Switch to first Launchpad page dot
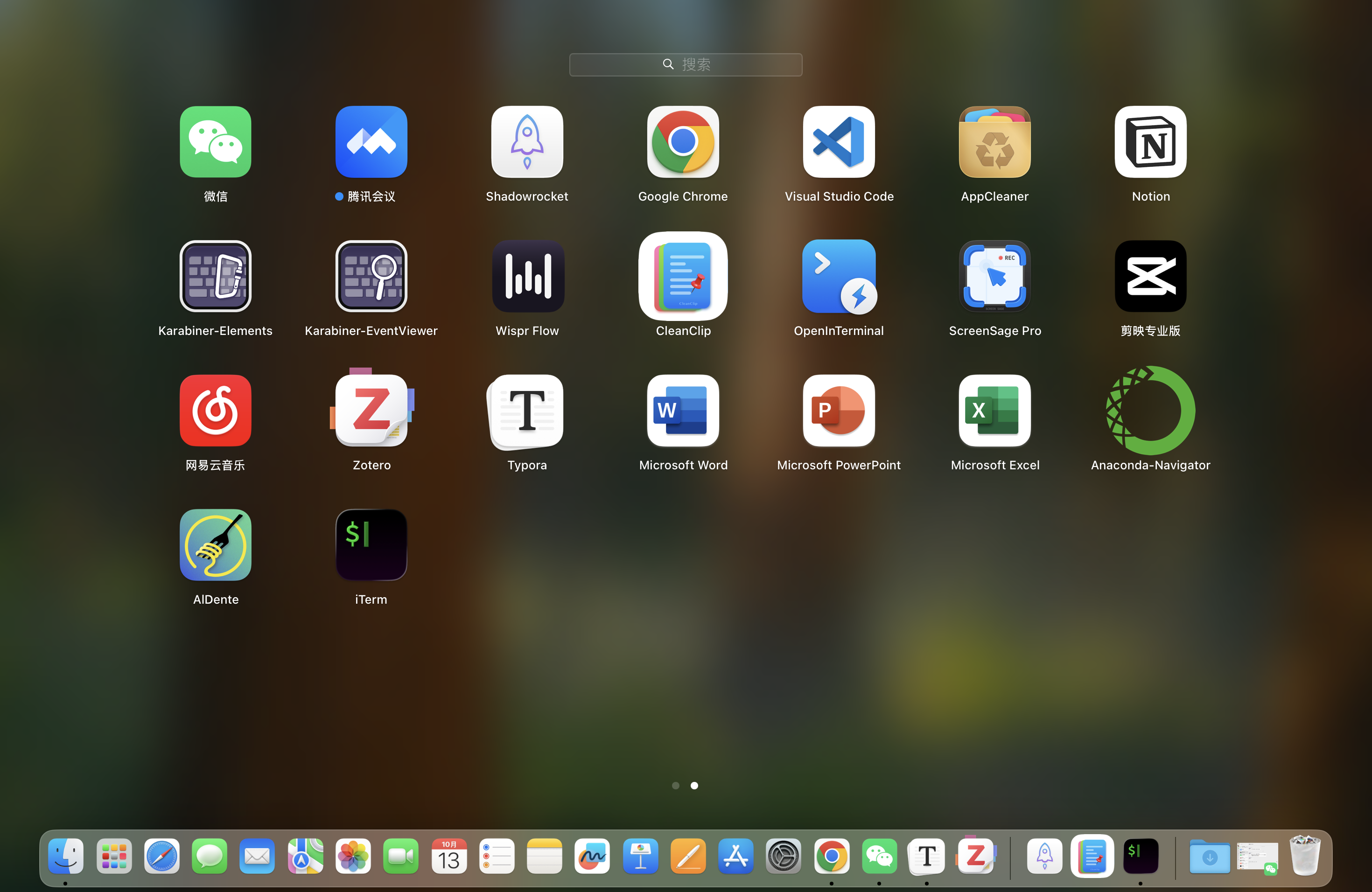Image resolution: width=1372 pixels, height=892 pixels. [x=676, y=785]
